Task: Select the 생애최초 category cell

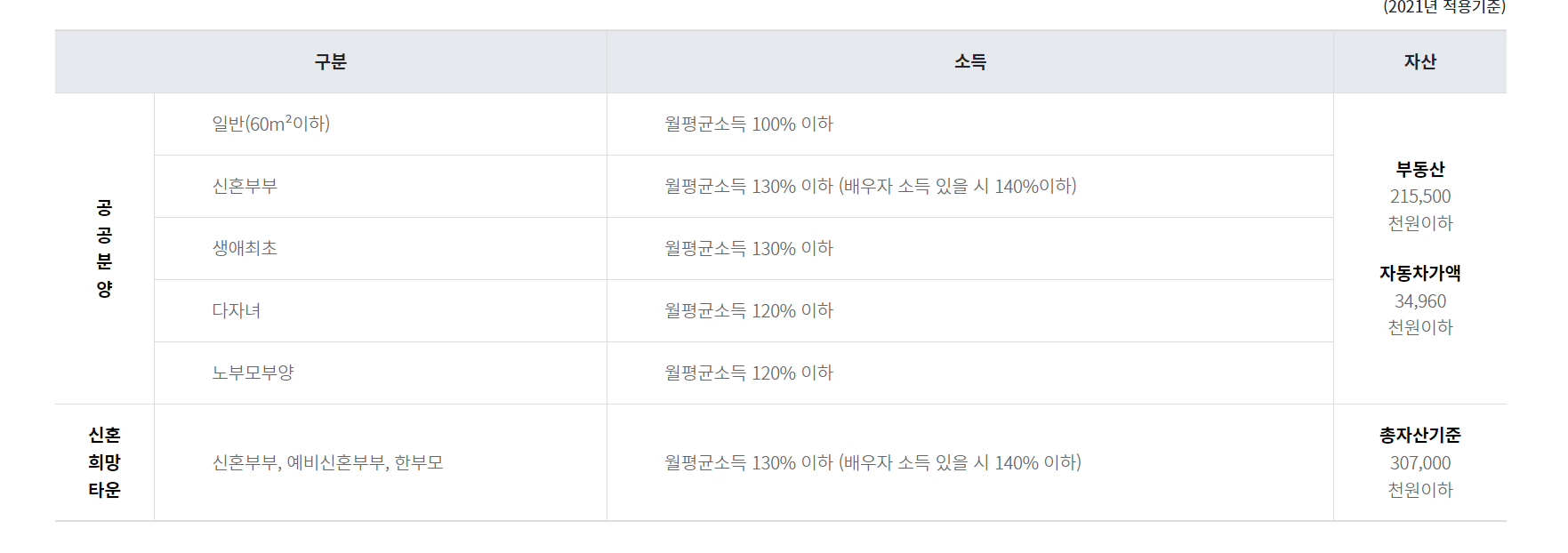Action: point(245,248)
